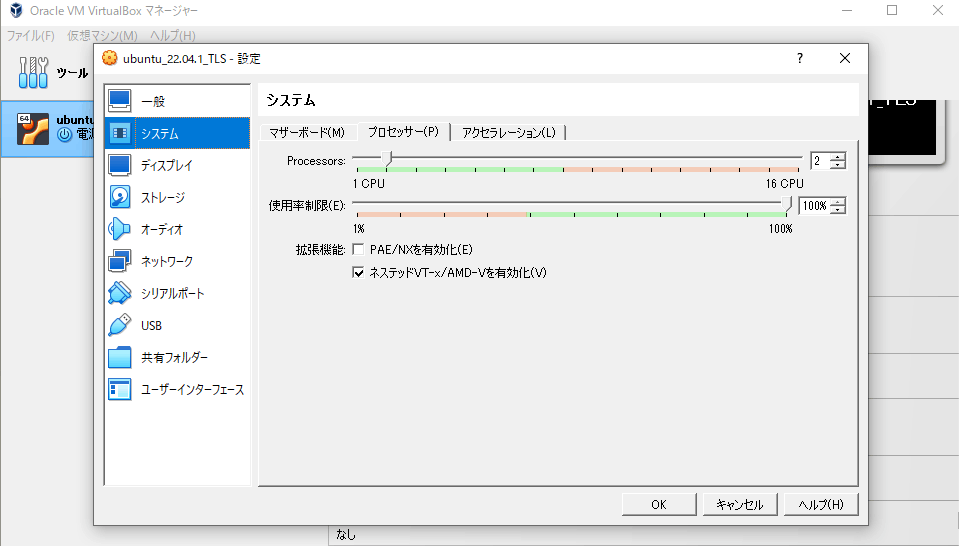
Task: Click the Processors slider handle
Action: pyautogui.click(x=387, y=158)
